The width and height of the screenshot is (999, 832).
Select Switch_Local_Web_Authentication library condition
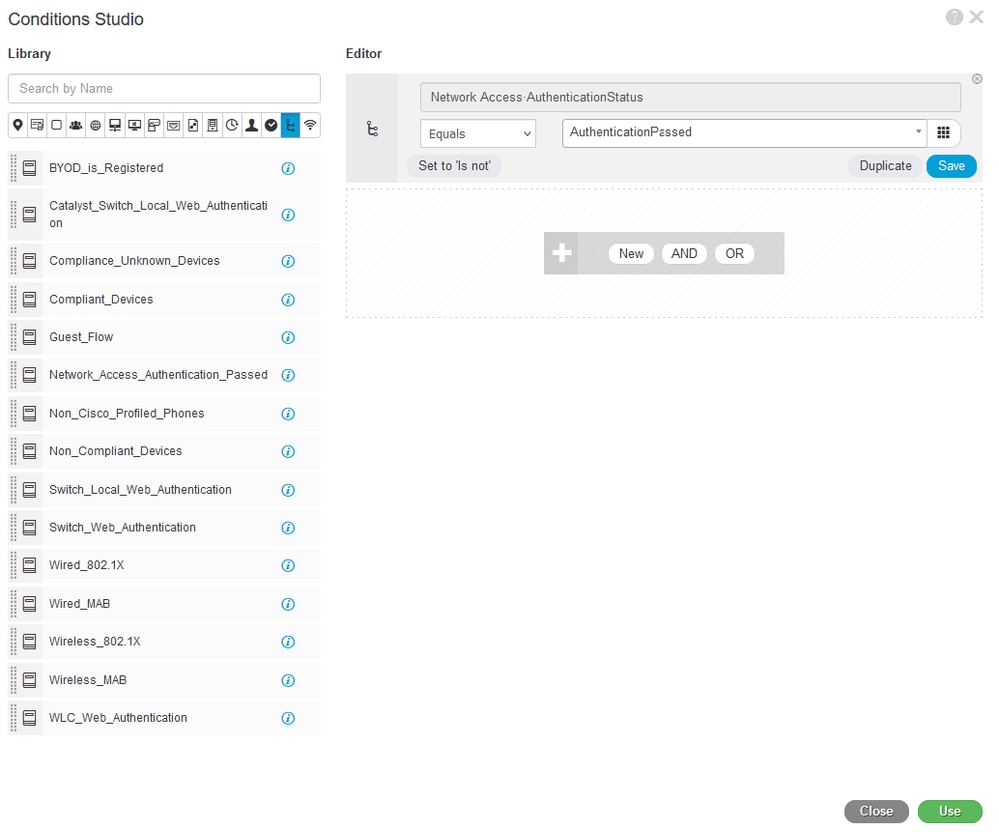click(x=164, y=490)
